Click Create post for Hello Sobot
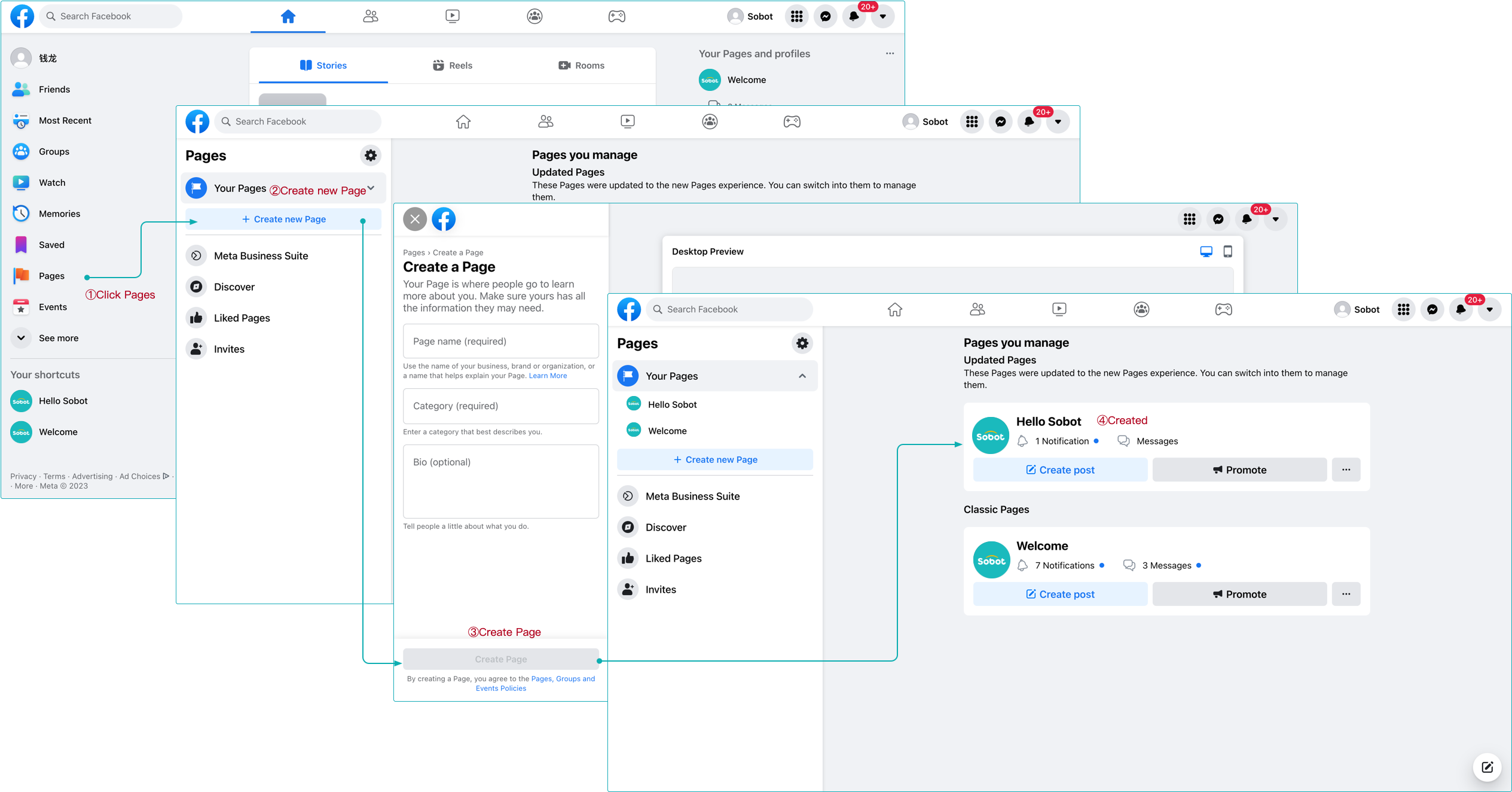Screen dimensions: 1512x792 coord(1060,470)
